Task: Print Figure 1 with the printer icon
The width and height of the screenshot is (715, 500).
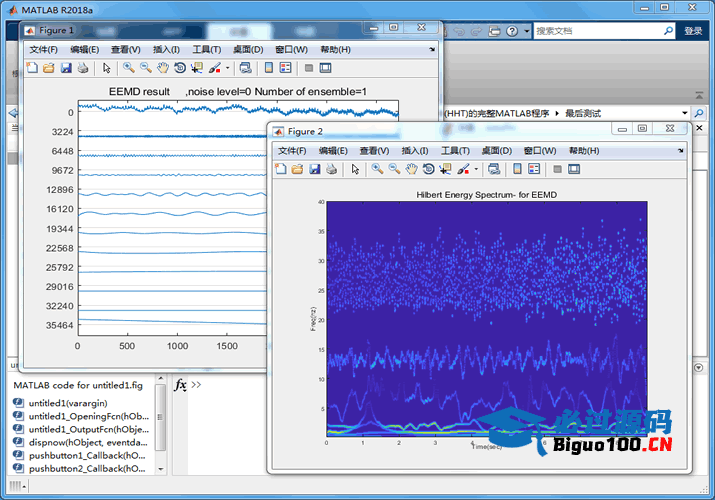Action: point(83,68)
